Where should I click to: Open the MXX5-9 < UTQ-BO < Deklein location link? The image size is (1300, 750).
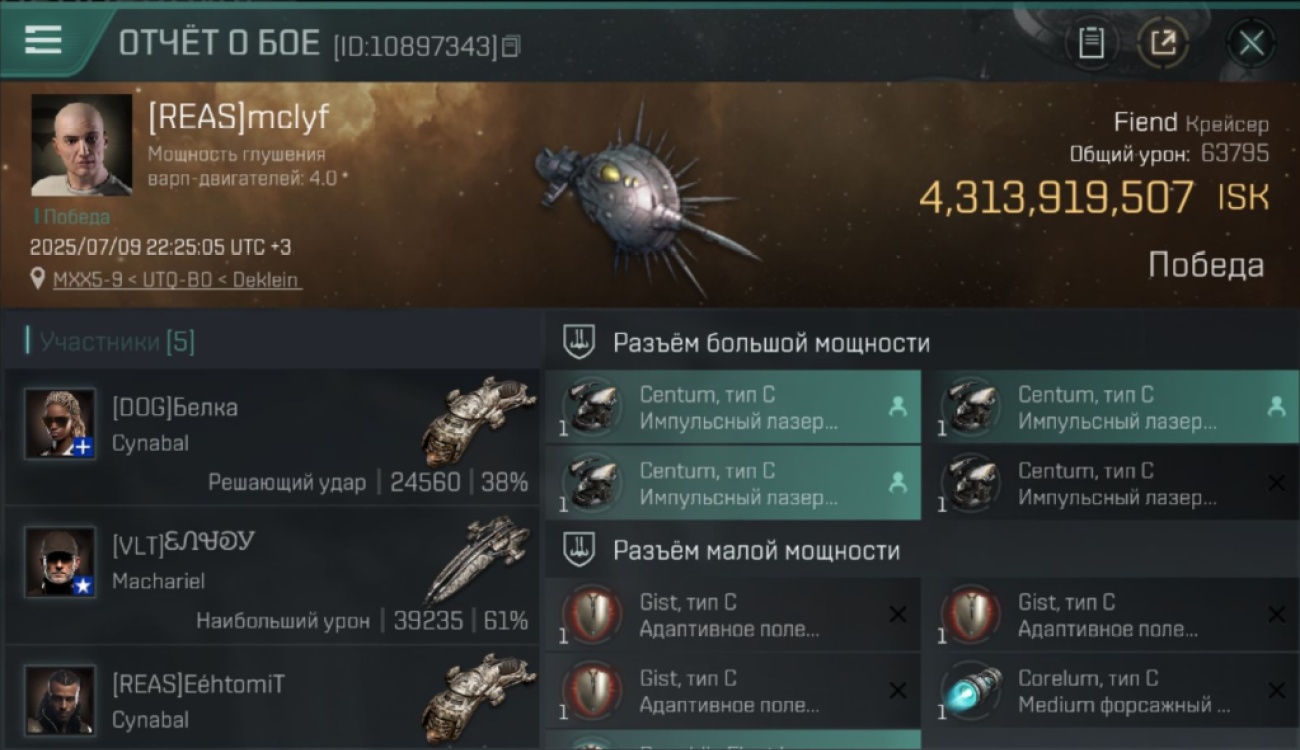[x=177, y=280]
